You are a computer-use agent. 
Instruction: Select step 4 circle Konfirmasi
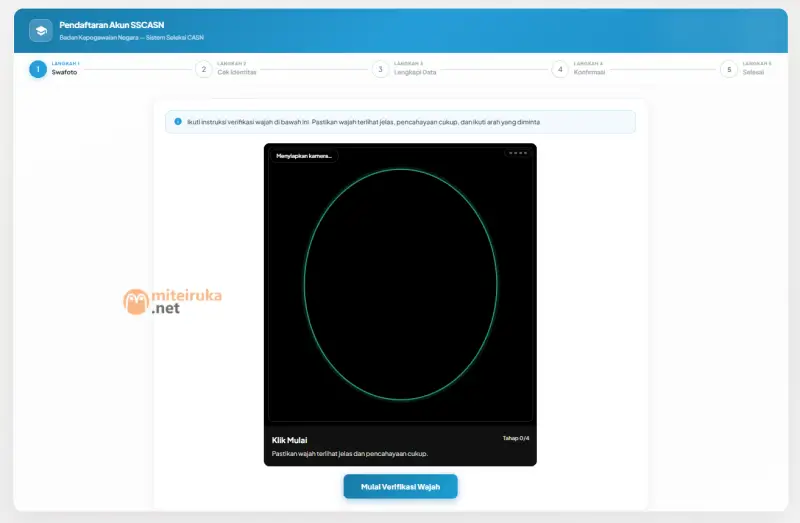pos(560,69)
